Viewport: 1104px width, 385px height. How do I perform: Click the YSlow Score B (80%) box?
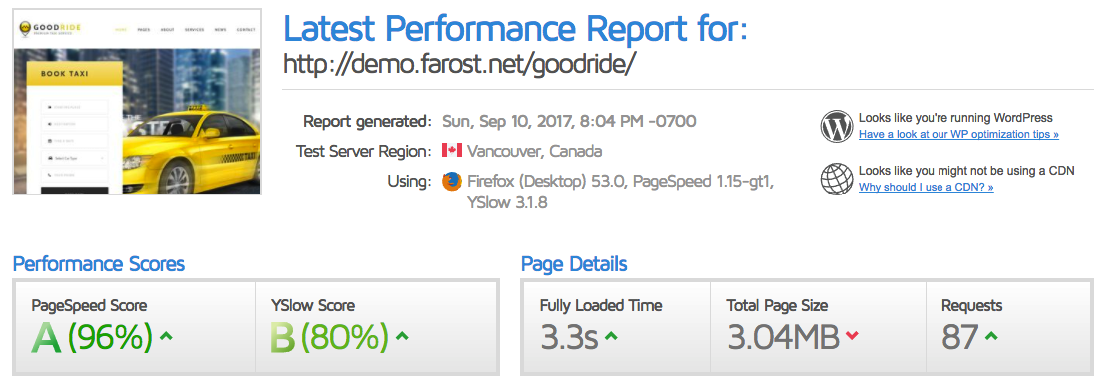(375, 327)
